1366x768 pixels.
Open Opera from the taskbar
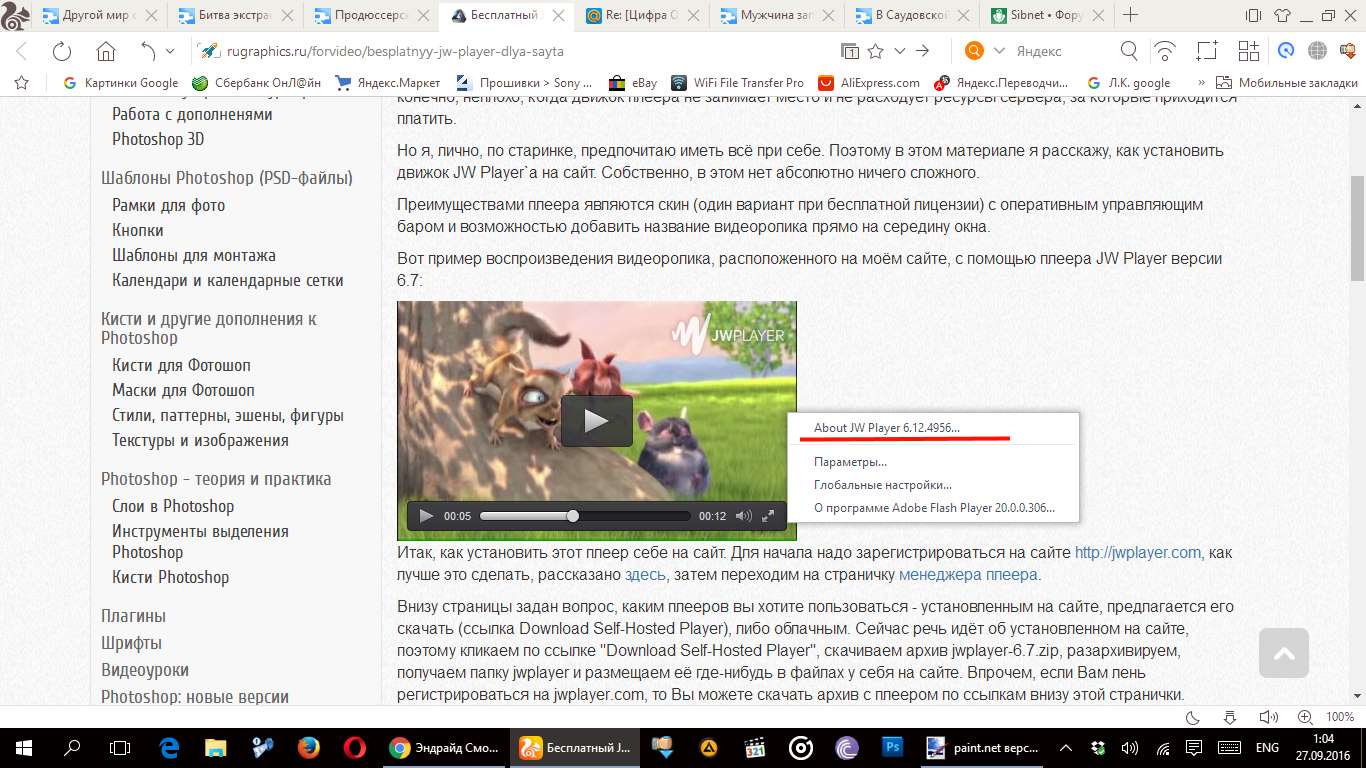tap(354, 747)
